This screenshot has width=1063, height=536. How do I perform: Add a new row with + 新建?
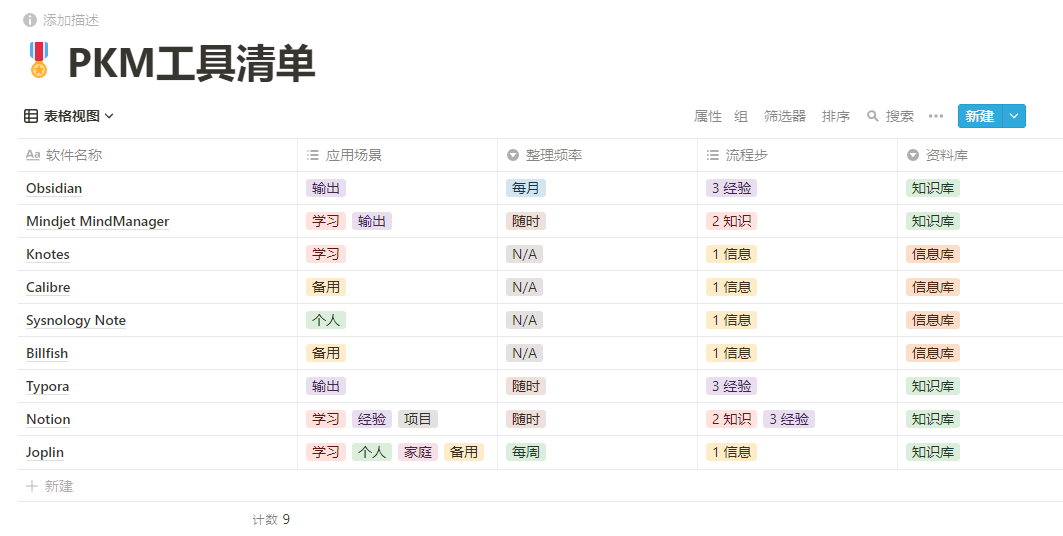49,486
